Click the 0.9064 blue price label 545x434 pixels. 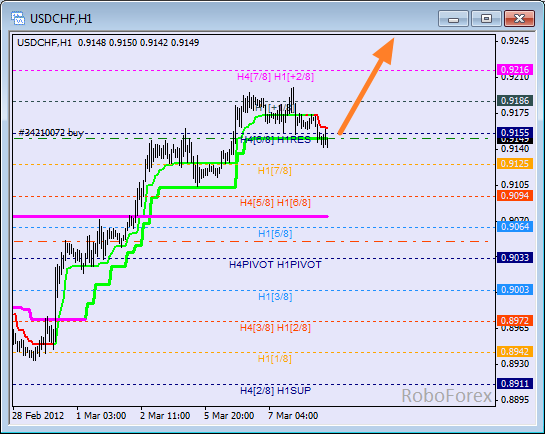point(515,227)
